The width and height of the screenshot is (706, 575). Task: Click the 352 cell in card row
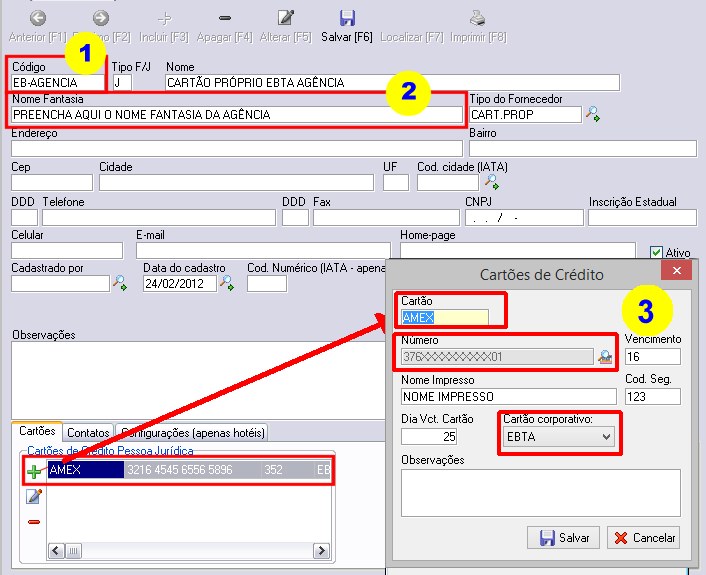pyautogui.click(x=288, y=470)
